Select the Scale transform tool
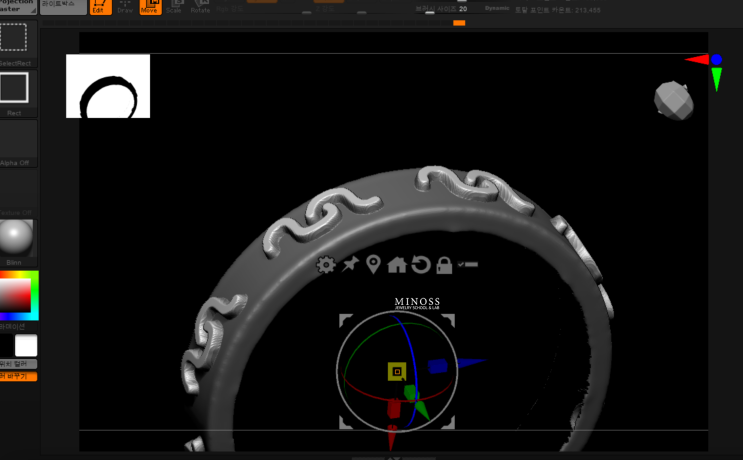Image resolution: width=743 pixels, height=460 pixels. [174, 6]
